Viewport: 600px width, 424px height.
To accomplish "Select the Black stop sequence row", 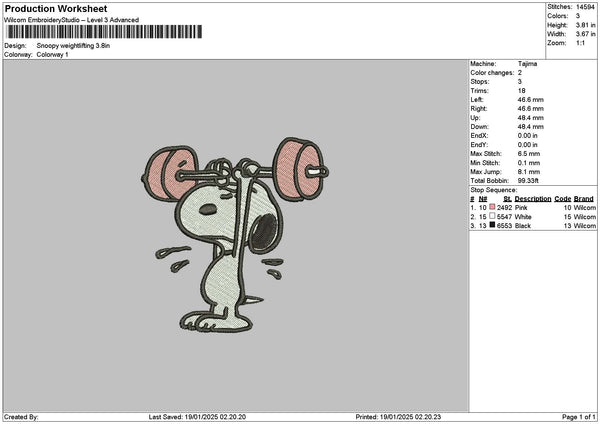I will (x=530, y=226).
